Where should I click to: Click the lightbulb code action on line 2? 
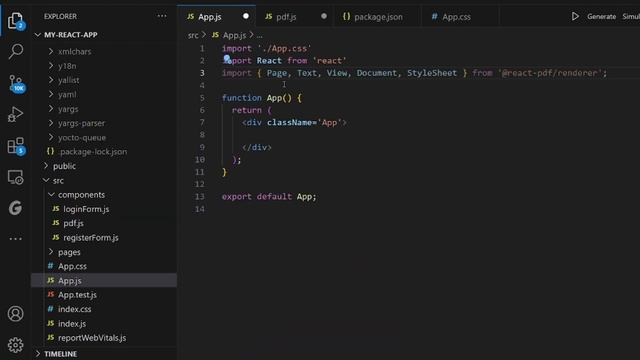tap(227, 59)
